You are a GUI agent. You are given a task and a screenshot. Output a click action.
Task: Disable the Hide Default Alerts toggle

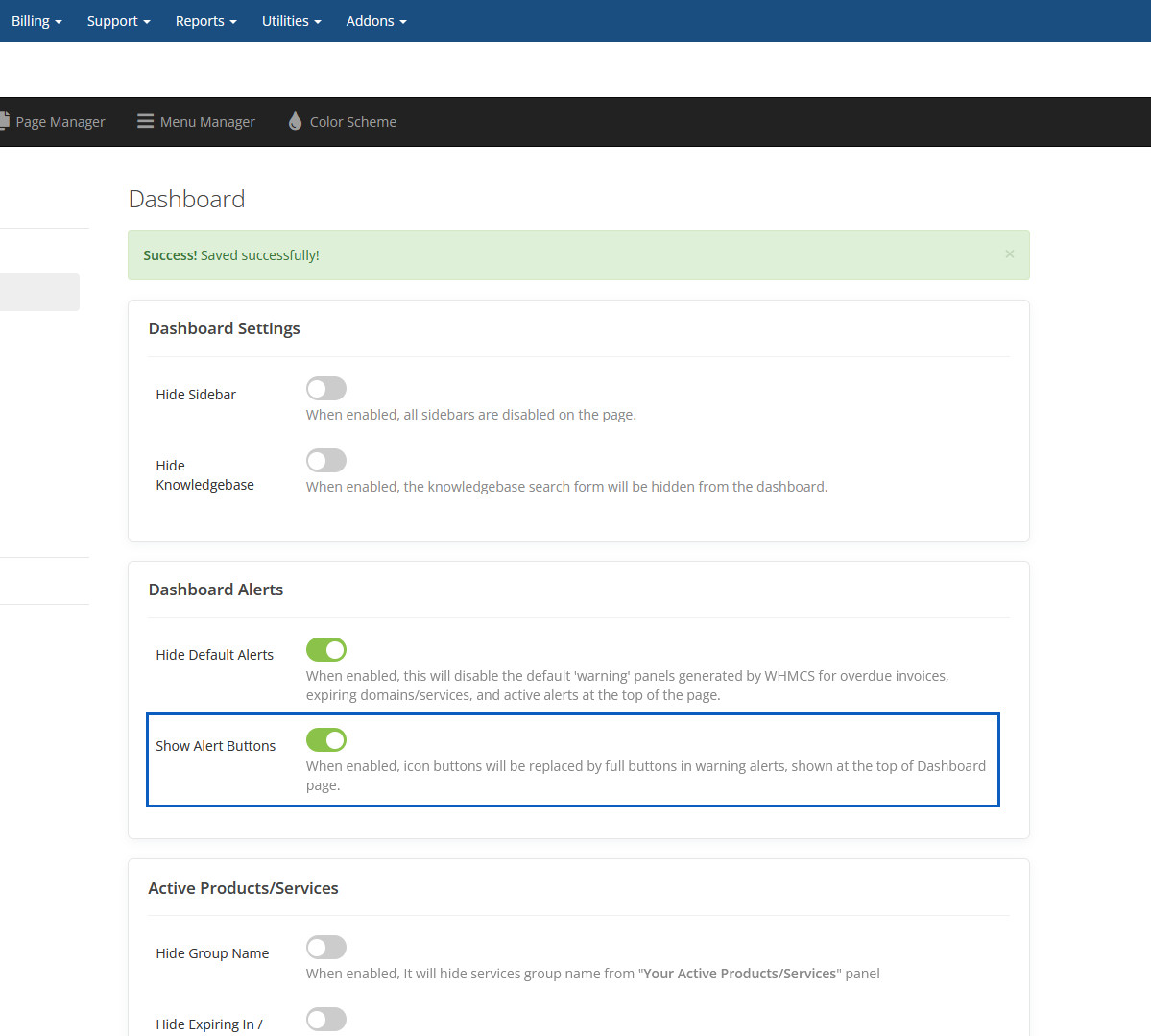[x=326, y=650]
